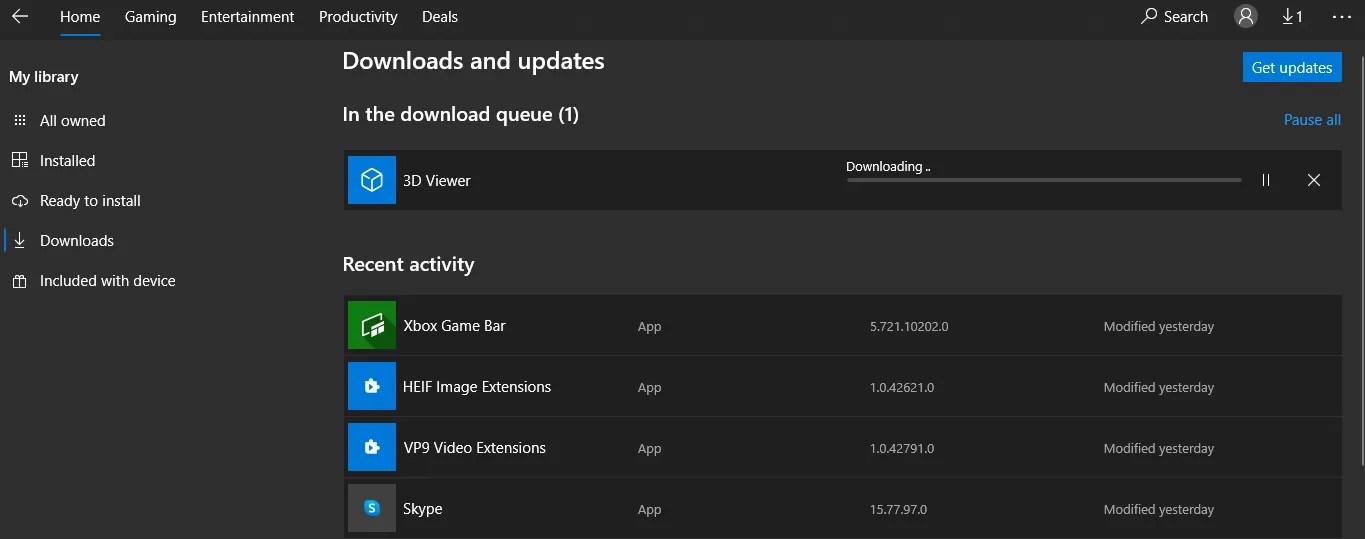The image size is (1365, 539).
Task: Click the Xbox Game Bar icon
Action: pos(372,326)
